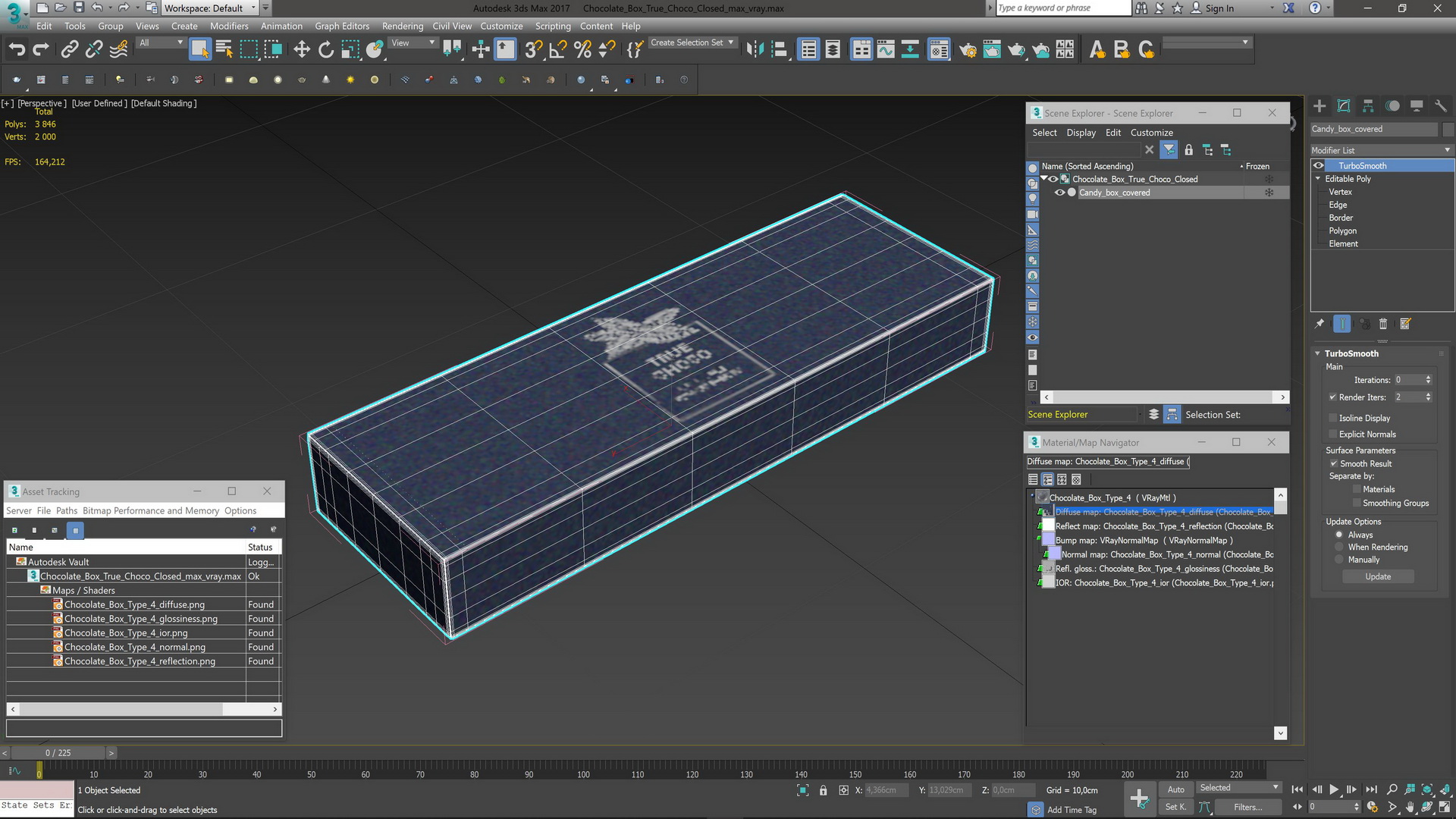Check Separate by Smoothing Groups checkbox
This screenshot has height=819, width=1456.
tap(1357, 504)
